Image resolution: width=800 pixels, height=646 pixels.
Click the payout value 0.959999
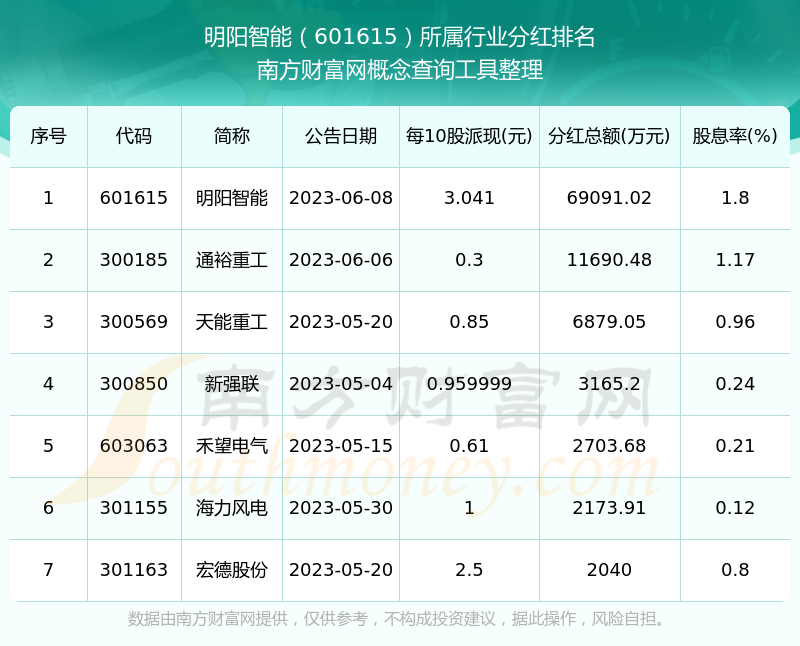tap(469, 384)
